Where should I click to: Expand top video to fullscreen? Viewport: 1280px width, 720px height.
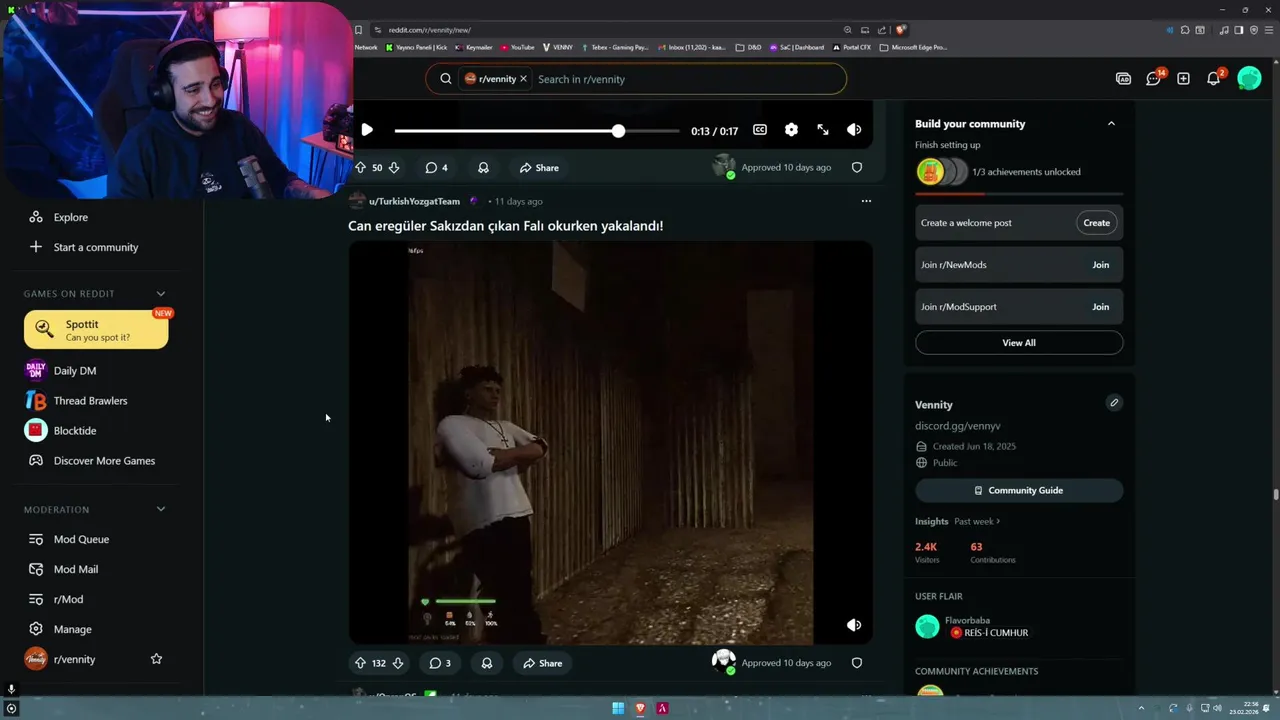[823, 130]
